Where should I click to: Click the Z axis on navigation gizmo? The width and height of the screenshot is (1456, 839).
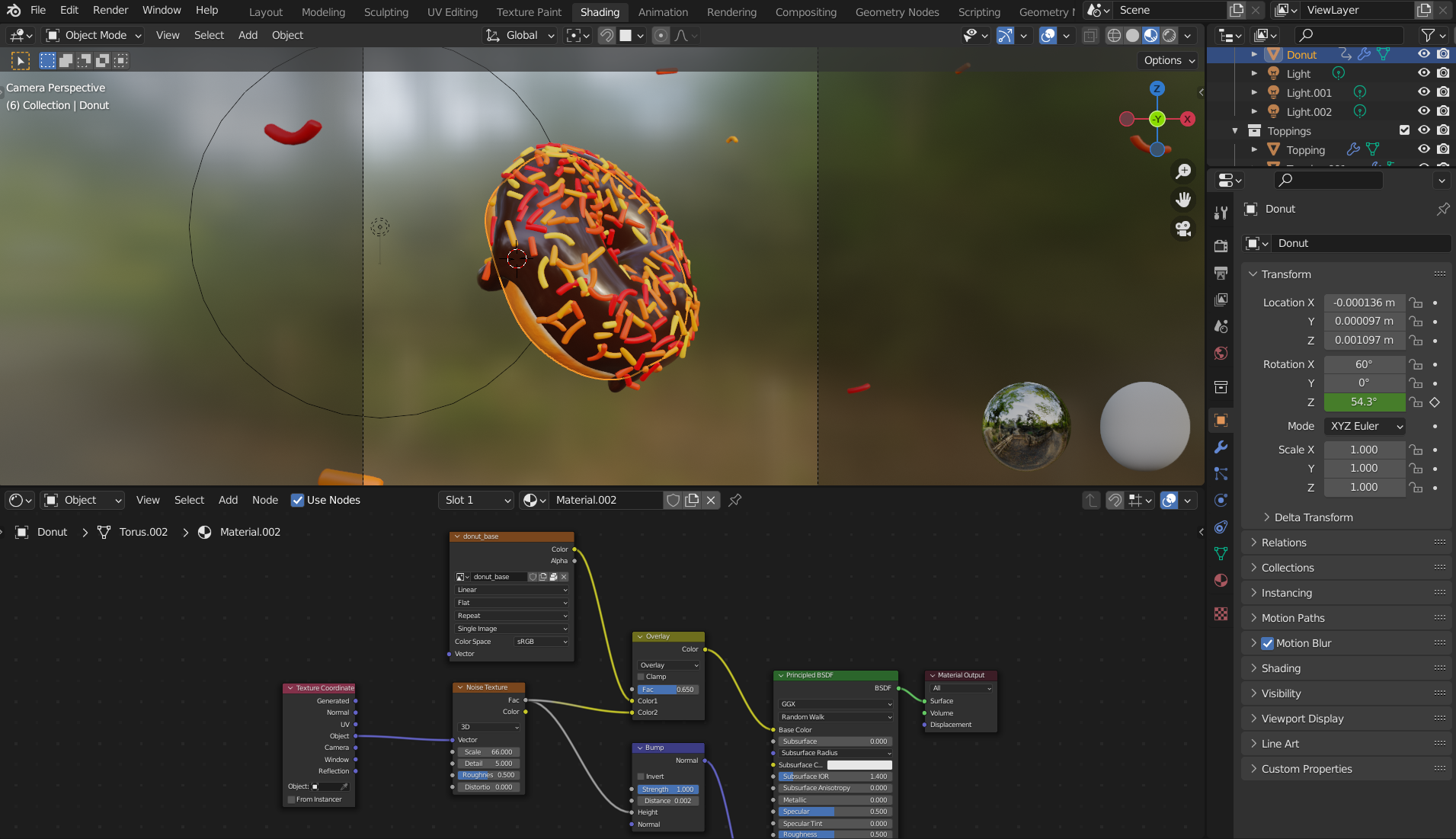click(x=1157, y=88)
